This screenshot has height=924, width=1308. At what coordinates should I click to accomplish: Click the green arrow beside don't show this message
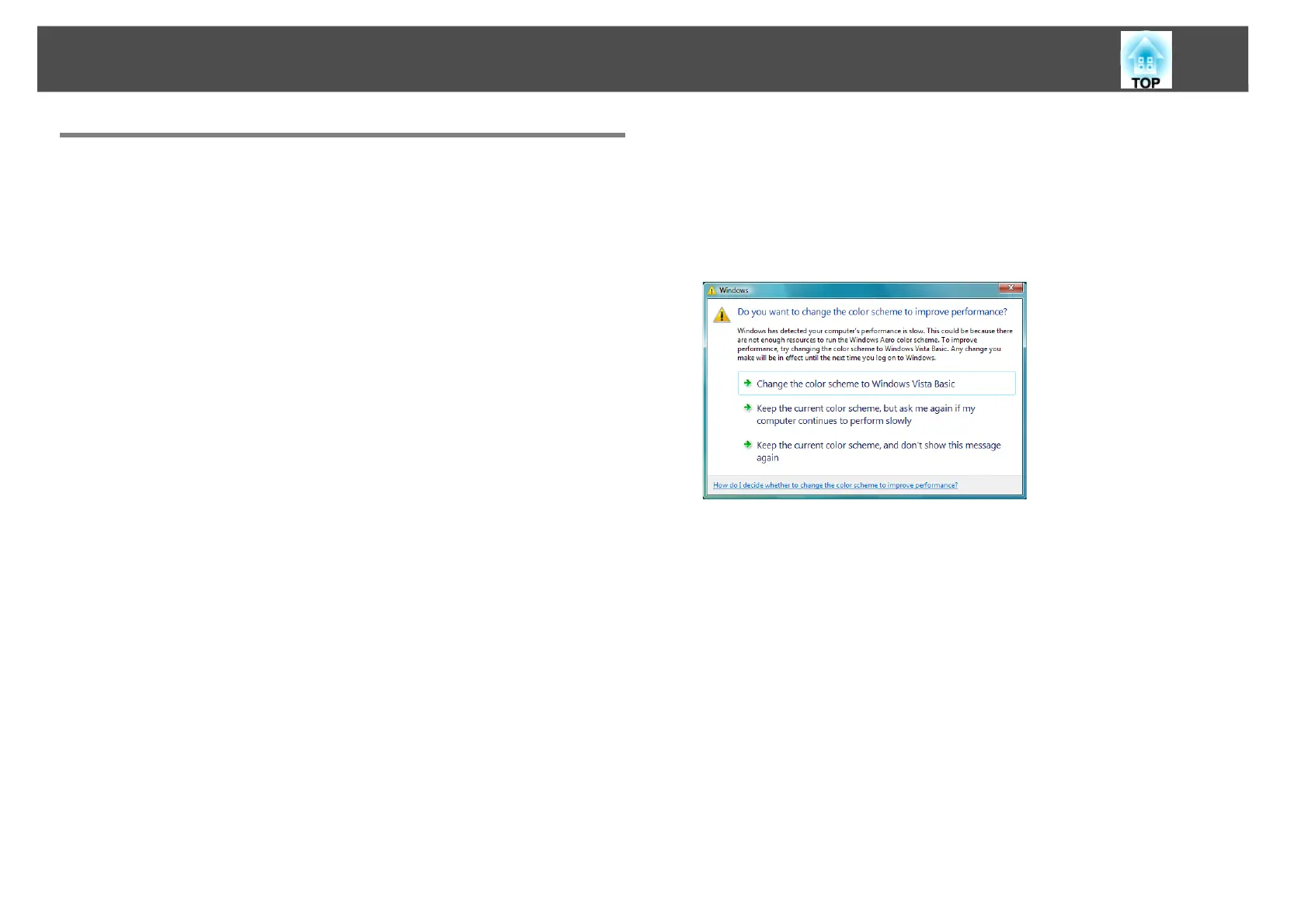point(747,445)
